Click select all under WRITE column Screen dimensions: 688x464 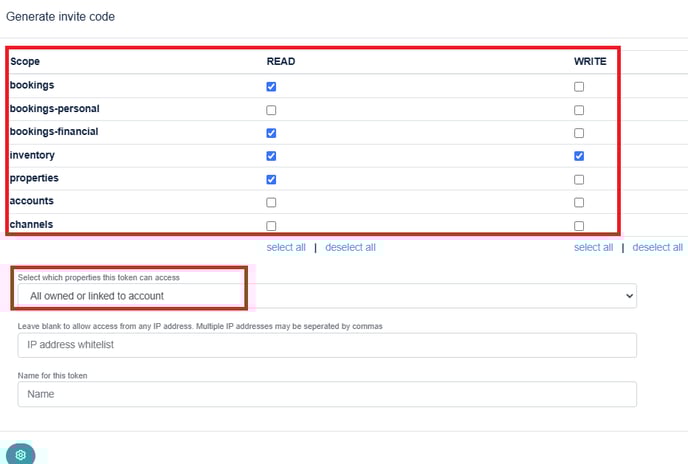click(x=593, y=247)
